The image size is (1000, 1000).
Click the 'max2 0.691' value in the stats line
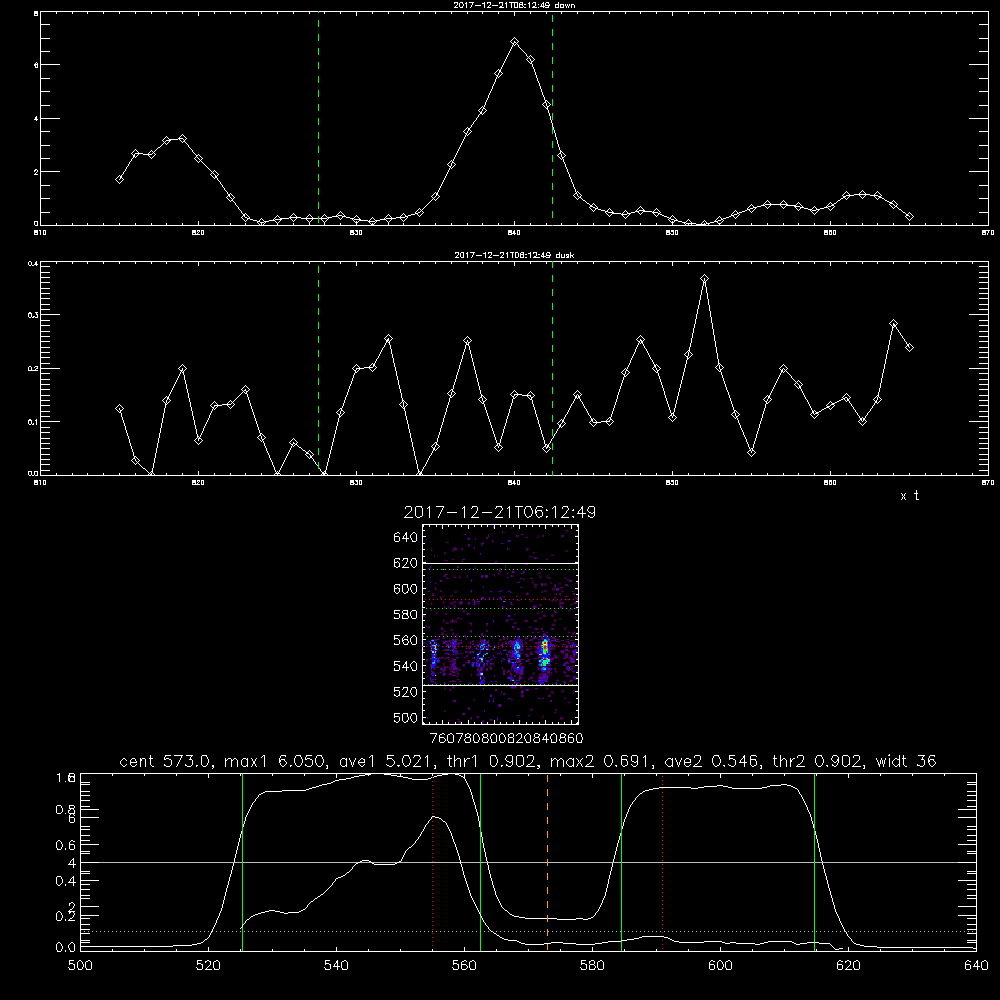coord(600,761)
